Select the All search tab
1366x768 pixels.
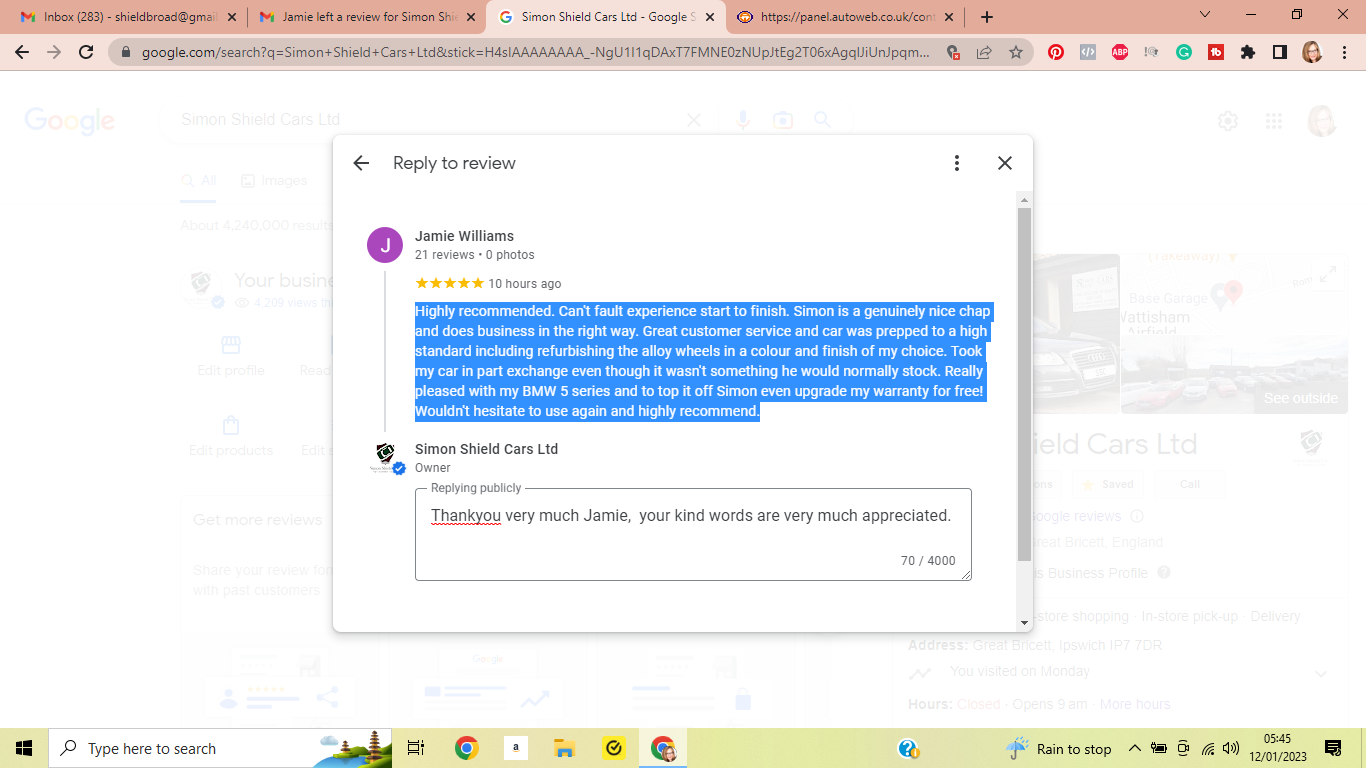(199, 181)
